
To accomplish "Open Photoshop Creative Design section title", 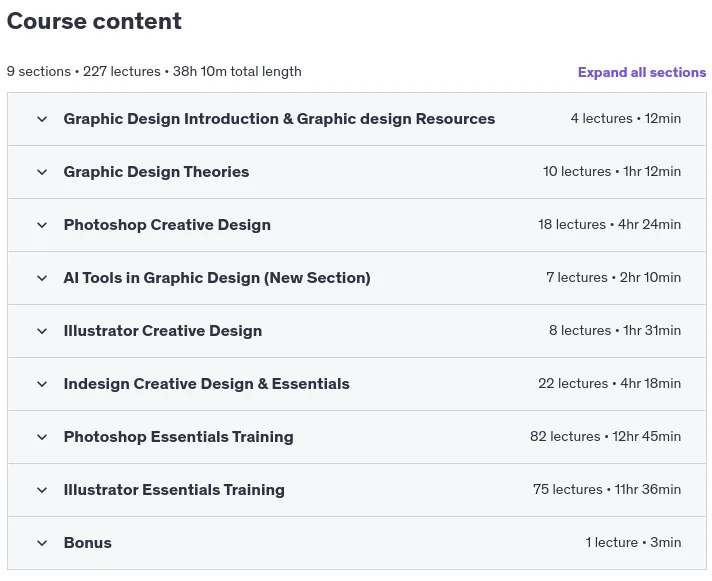I will 167,225.
